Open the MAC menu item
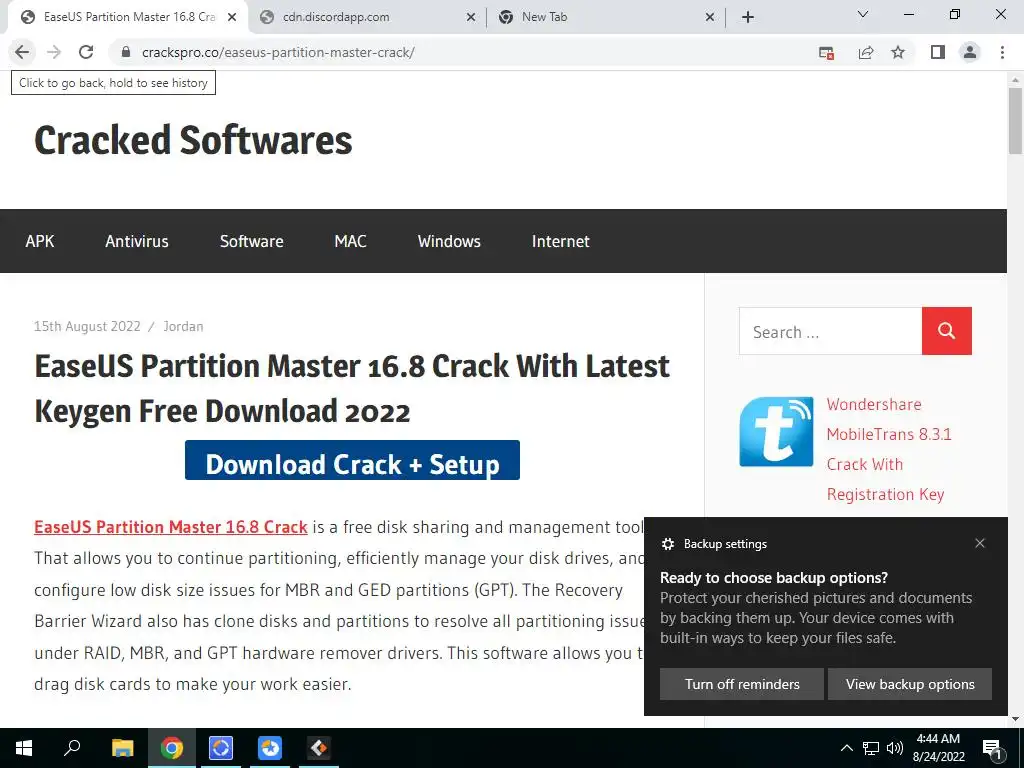Image resolution: width=1024 pixels, height=768 pixels. (x=350, y=241)
